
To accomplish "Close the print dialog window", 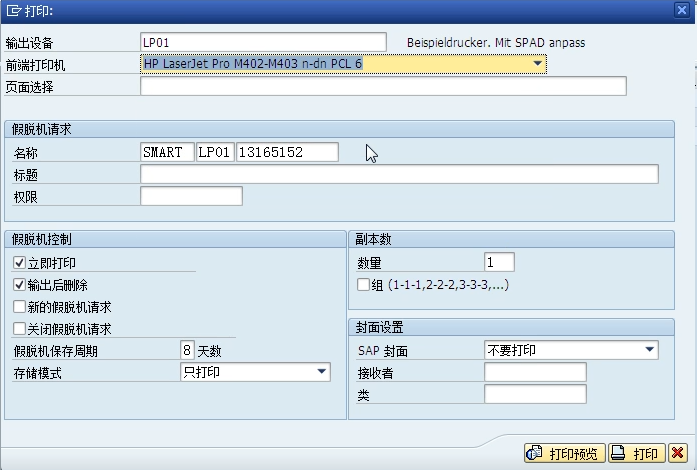I will click(681, 9).
